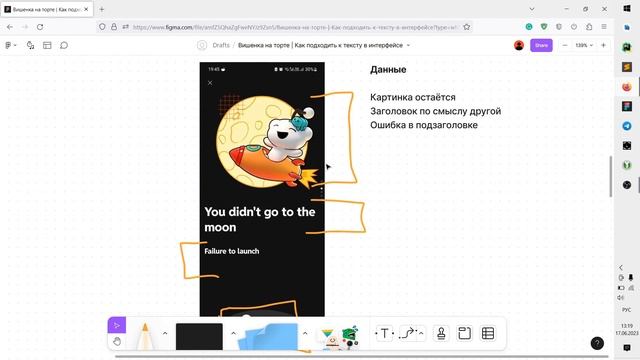The image size is (640, 360).
Task: Show hidden tray icons chevron
Action: coord(621,268)
